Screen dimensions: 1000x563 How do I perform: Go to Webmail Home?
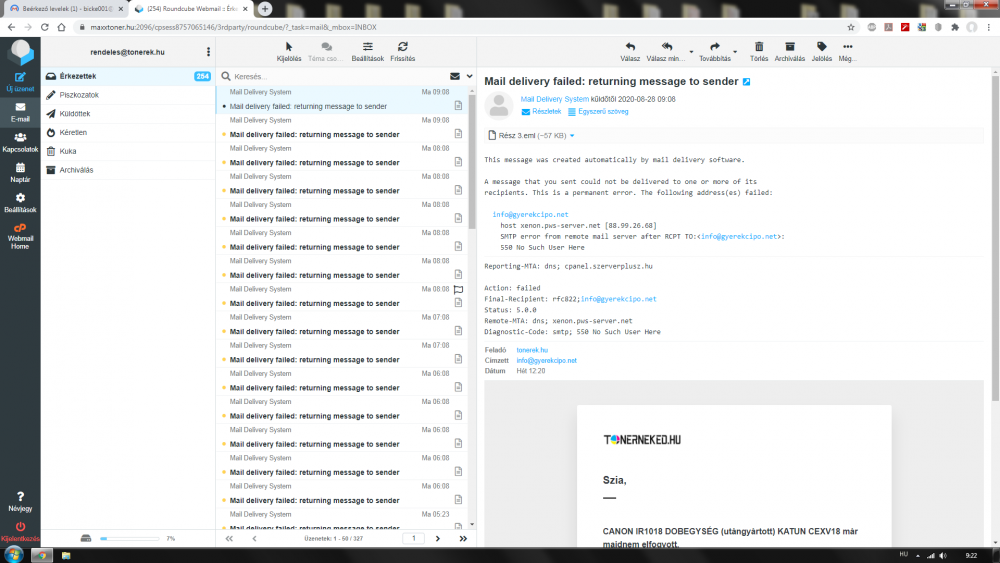(20, 236)
